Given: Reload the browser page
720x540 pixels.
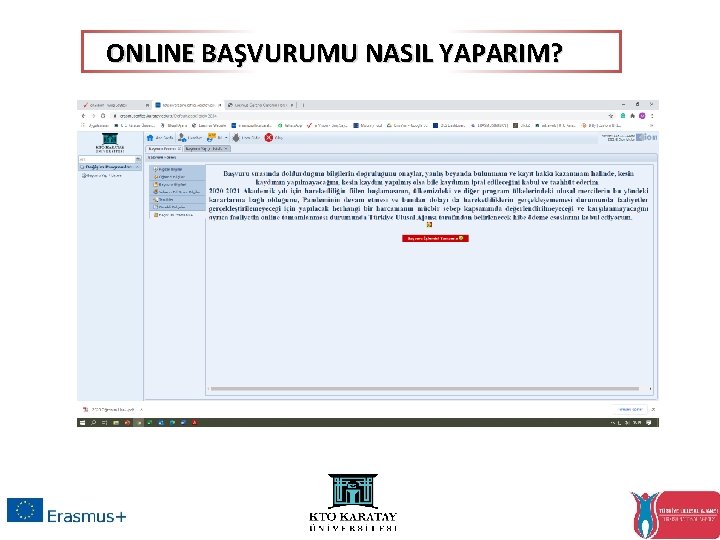Looking at the screenshot, I should (x=103, y=116).
